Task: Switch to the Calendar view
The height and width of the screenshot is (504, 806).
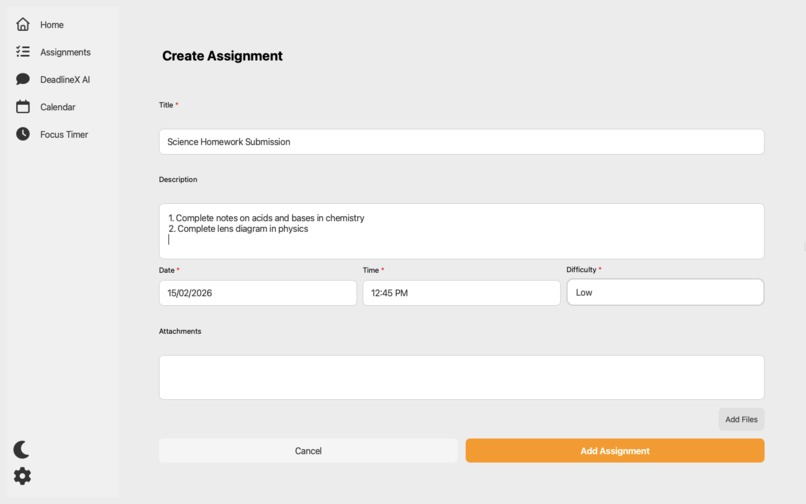Action: pyautogui.click(x=58, y=107)
